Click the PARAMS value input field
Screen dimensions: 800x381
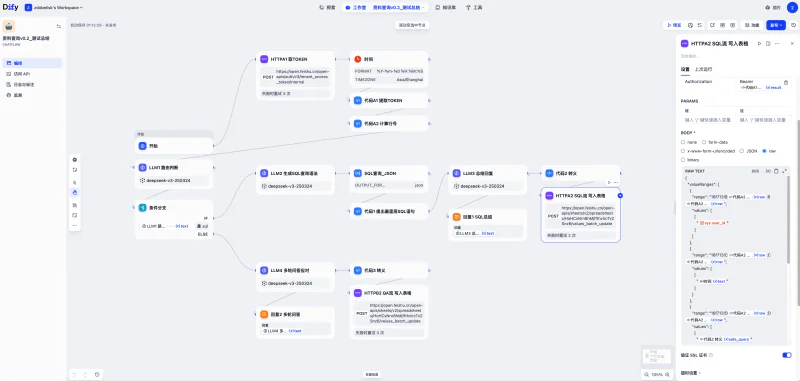coord(764,120)
